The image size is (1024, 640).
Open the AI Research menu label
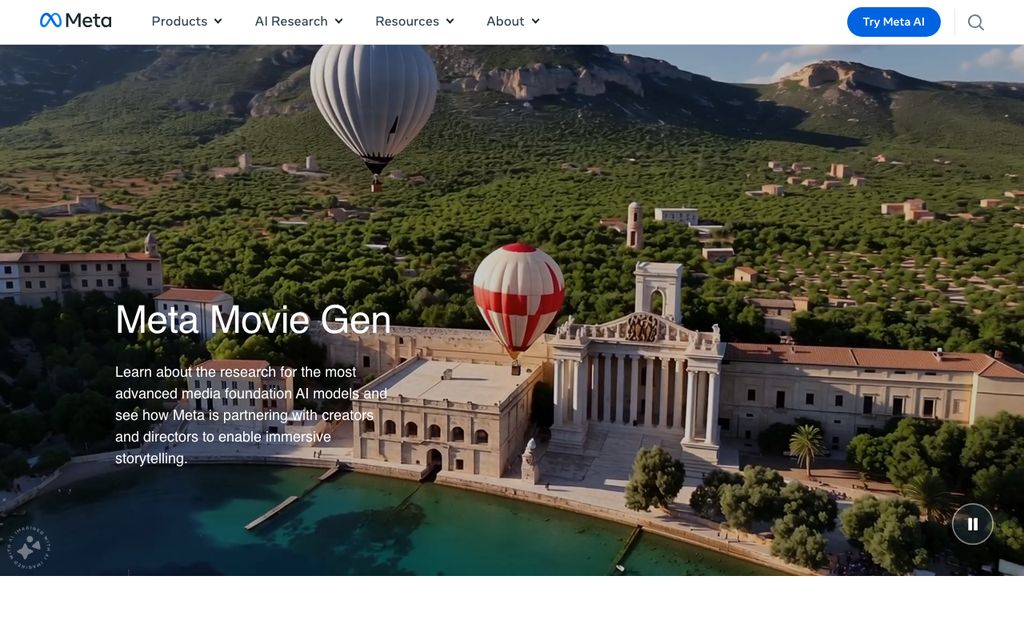[x=291, y=22]
